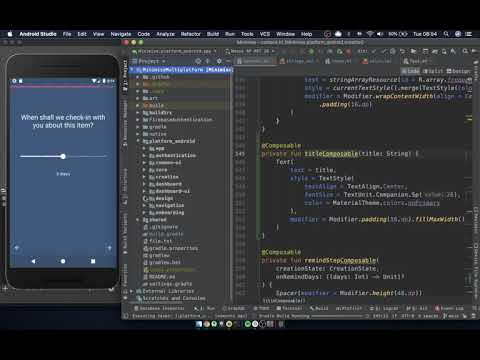The image size is (480, 360).
Task: Open the TODO tool window
Action: [x=261, y=308]
